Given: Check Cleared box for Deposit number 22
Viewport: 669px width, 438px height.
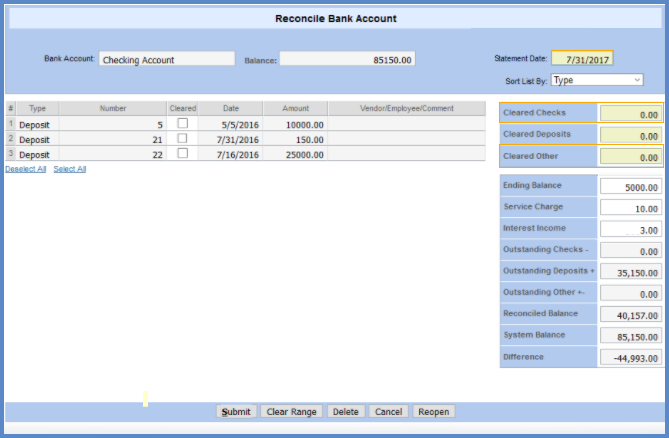Looking at the screenshot, I should pos(183,153).
